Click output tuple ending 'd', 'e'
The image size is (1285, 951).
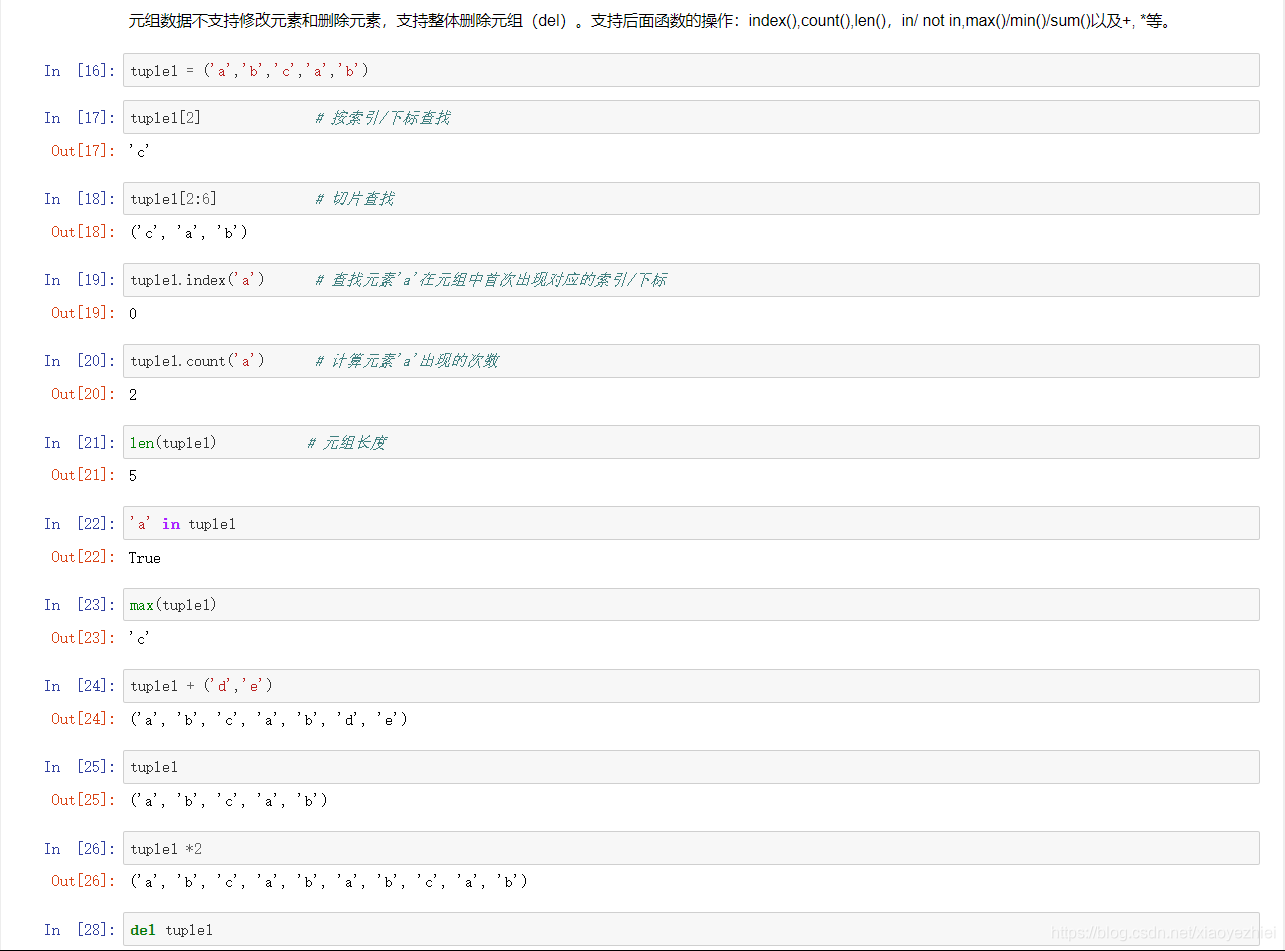[269, 719]
